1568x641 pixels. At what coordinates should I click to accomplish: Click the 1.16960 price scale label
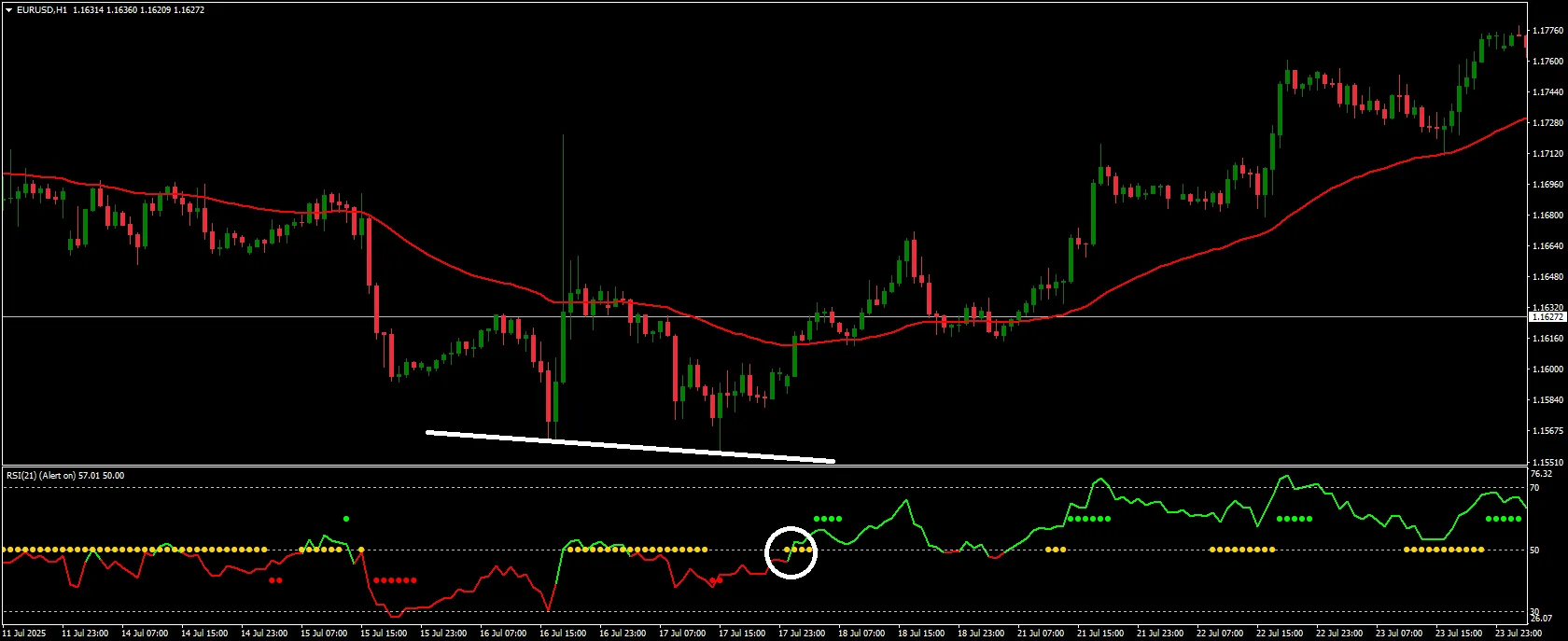[x=1547, y=185]
